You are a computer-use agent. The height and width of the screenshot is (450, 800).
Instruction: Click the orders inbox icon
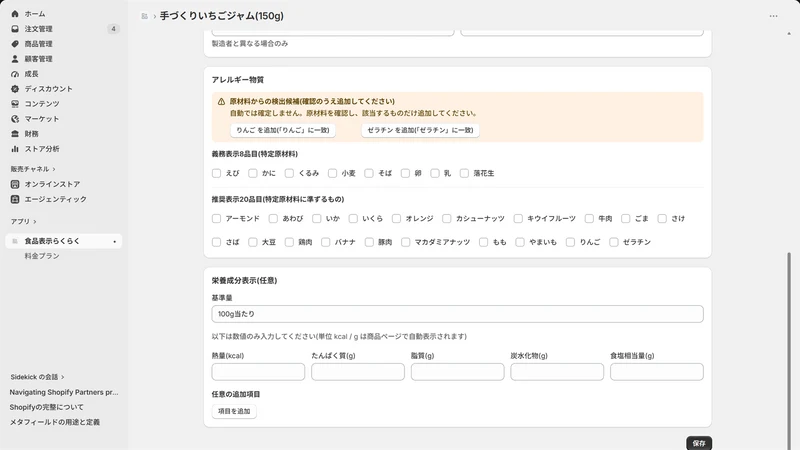point(15,29)
